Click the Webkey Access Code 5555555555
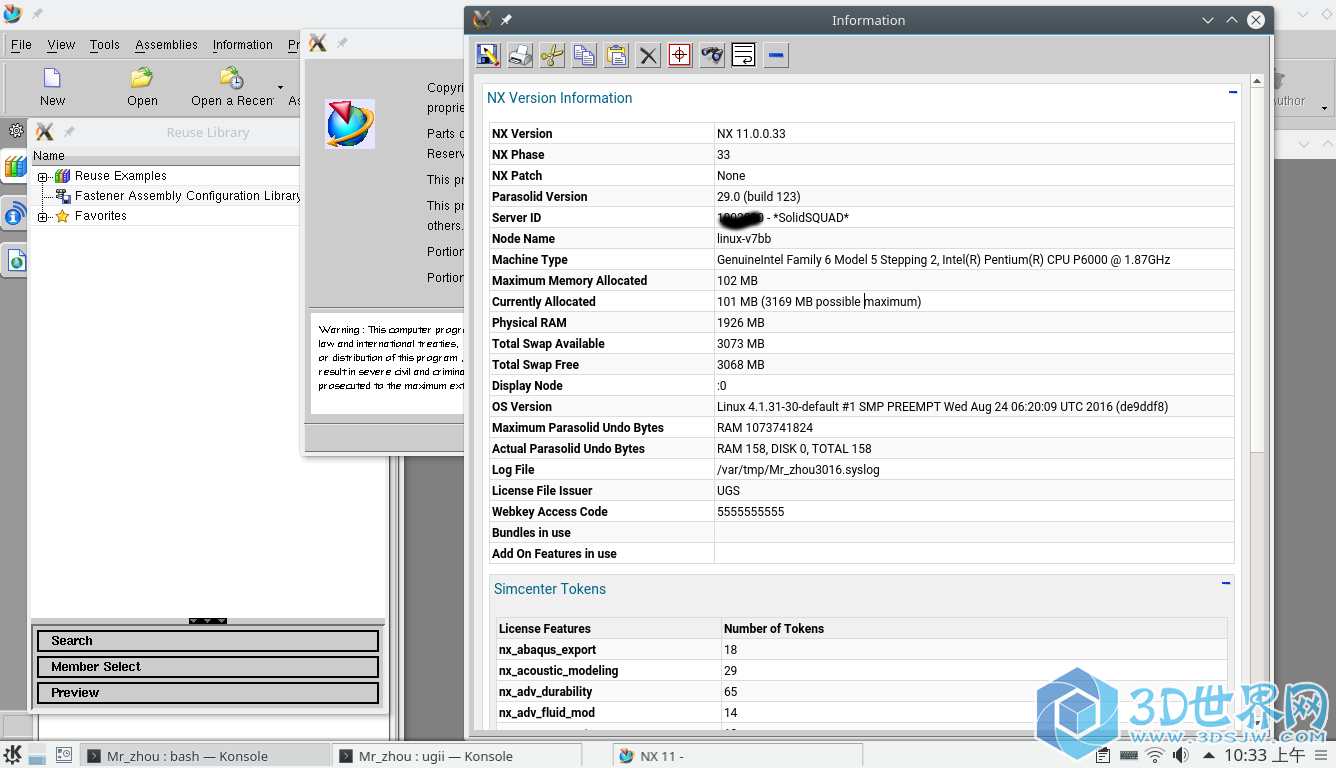This screenshot has width=1336, height=768. click(750, 512)
